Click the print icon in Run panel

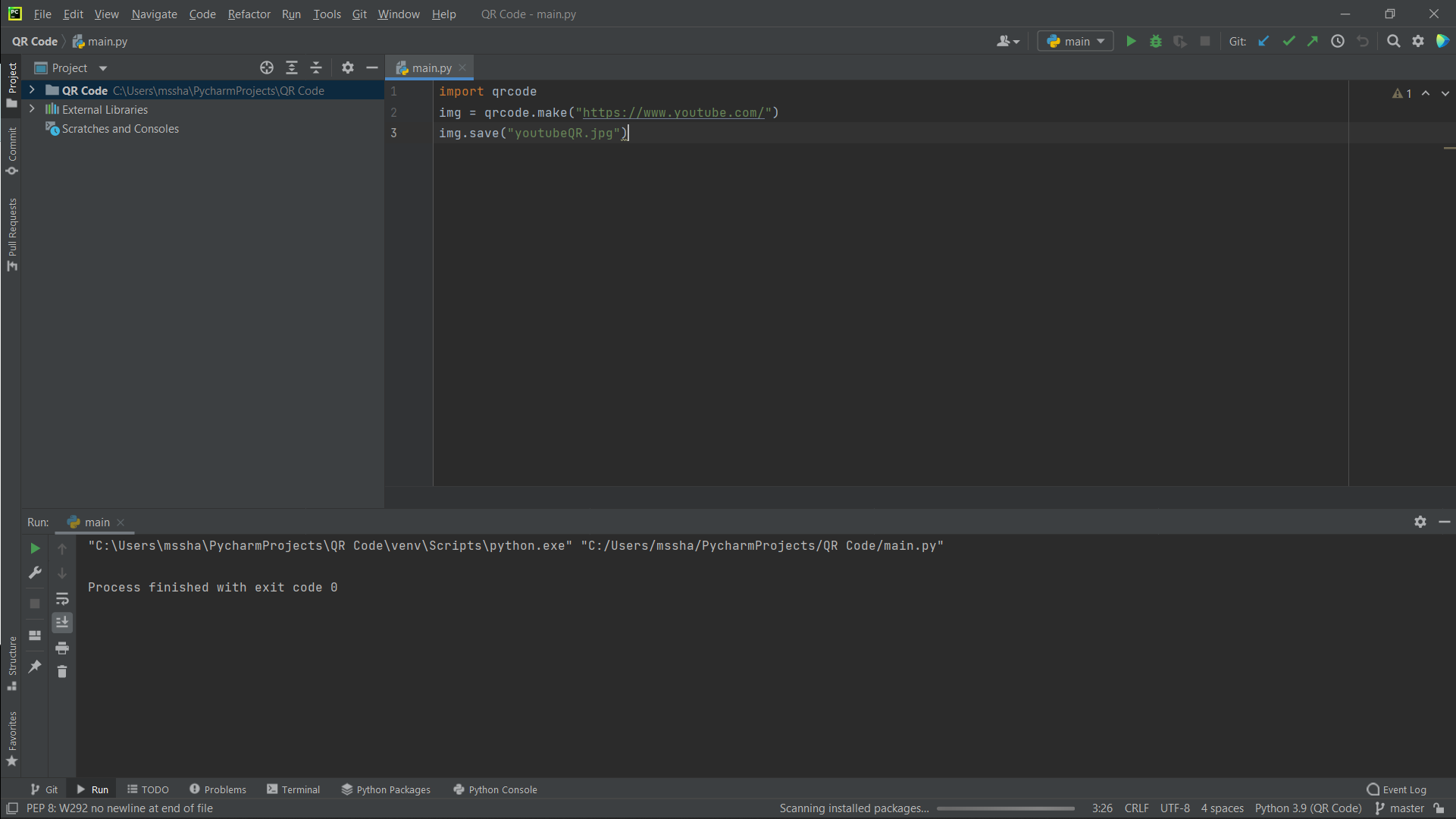click(x=62, y=648)
